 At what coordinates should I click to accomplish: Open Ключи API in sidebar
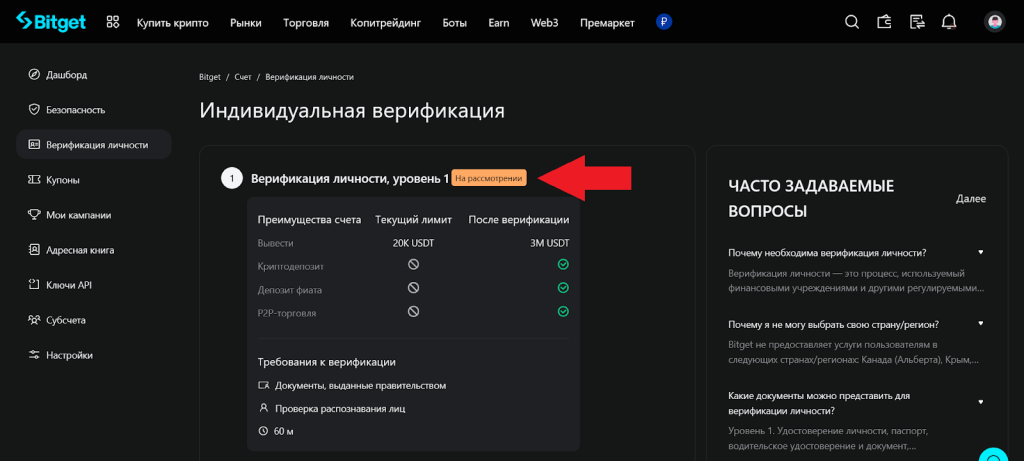tap(68, 285)
